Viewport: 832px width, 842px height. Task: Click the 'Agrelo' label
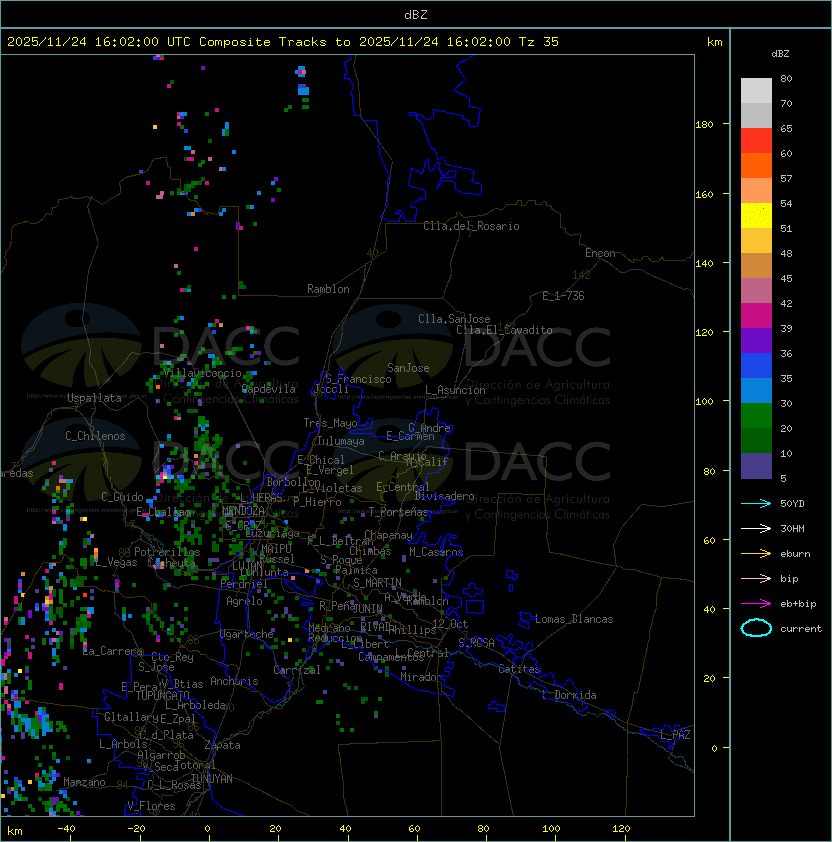point(244,601)
